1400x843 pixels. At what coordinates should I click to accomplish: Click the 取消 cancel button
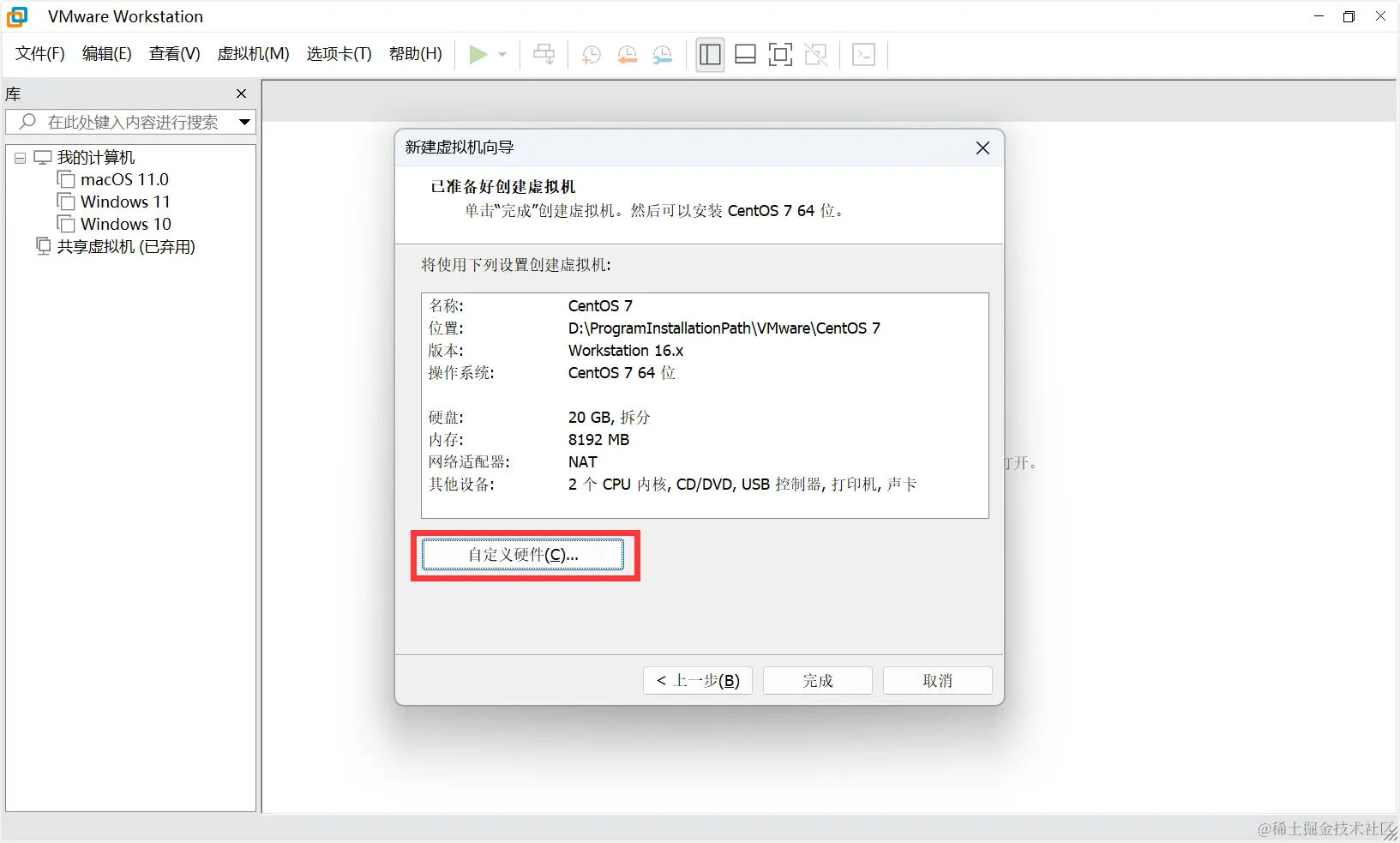click(938, 681)
